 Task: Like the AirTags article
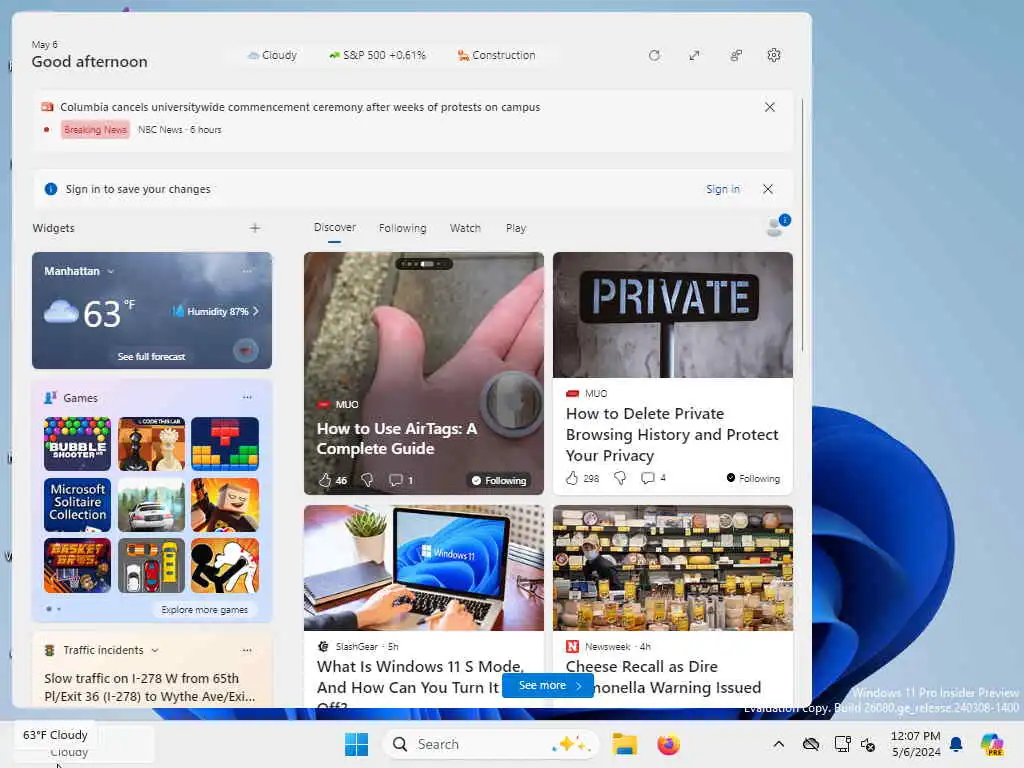point(325,480)
